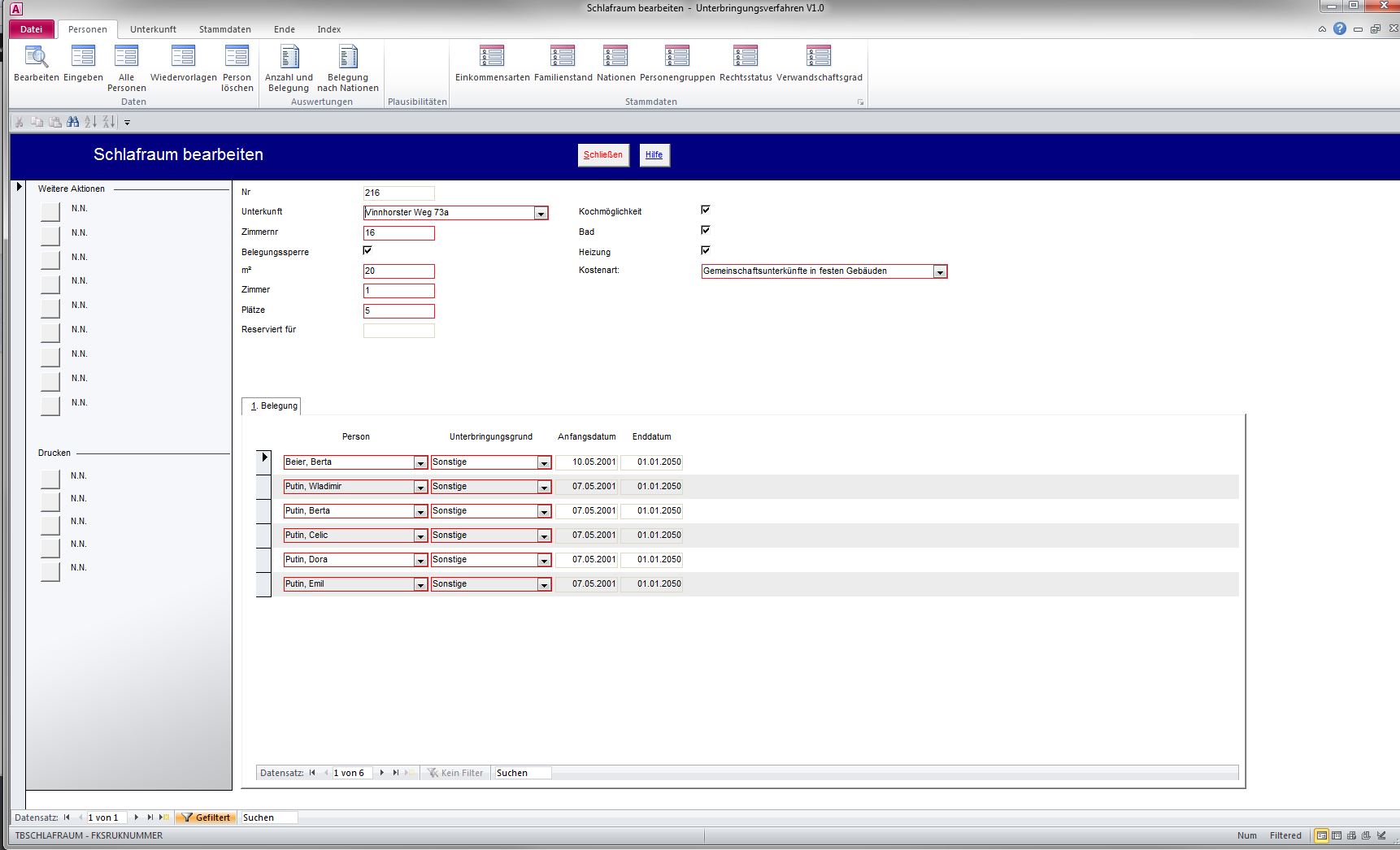The width and height of the screenshot is (1400, 850).
Task: Switch to the Unterkunft ribbon tab
Action: [153, 29]
